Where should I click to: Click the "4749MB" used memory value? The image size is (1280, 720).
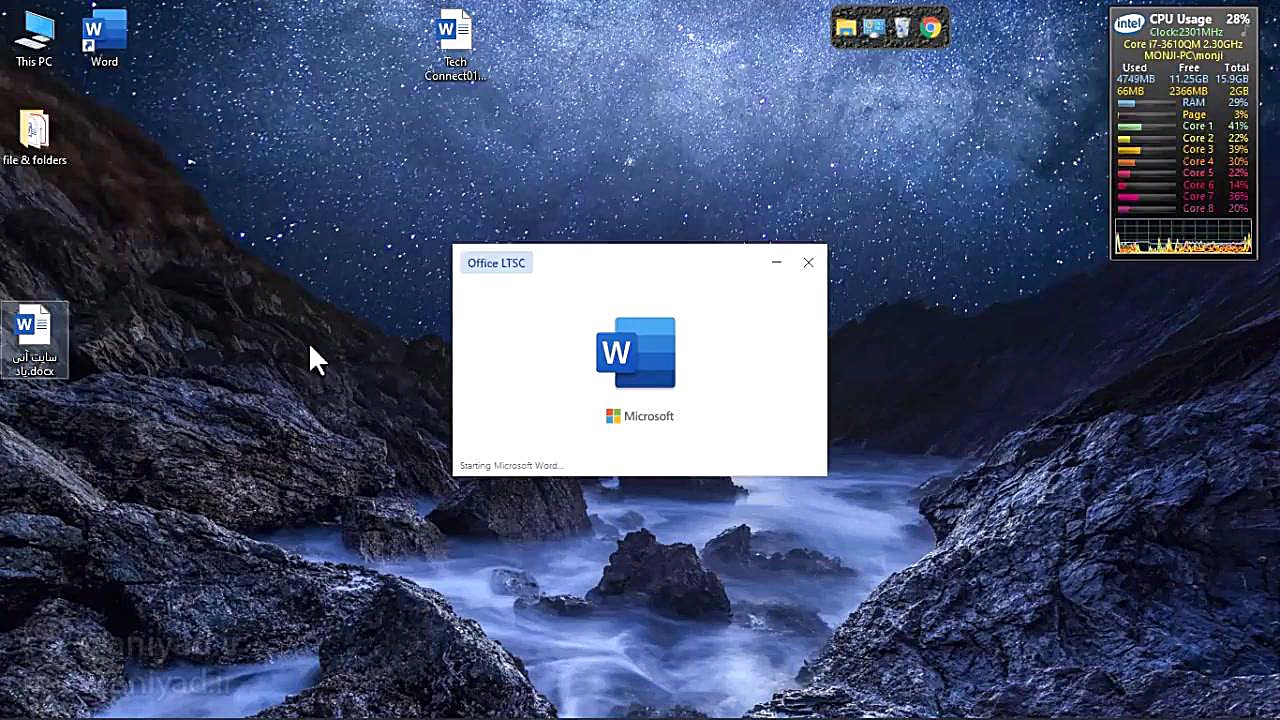point(1136,79)
